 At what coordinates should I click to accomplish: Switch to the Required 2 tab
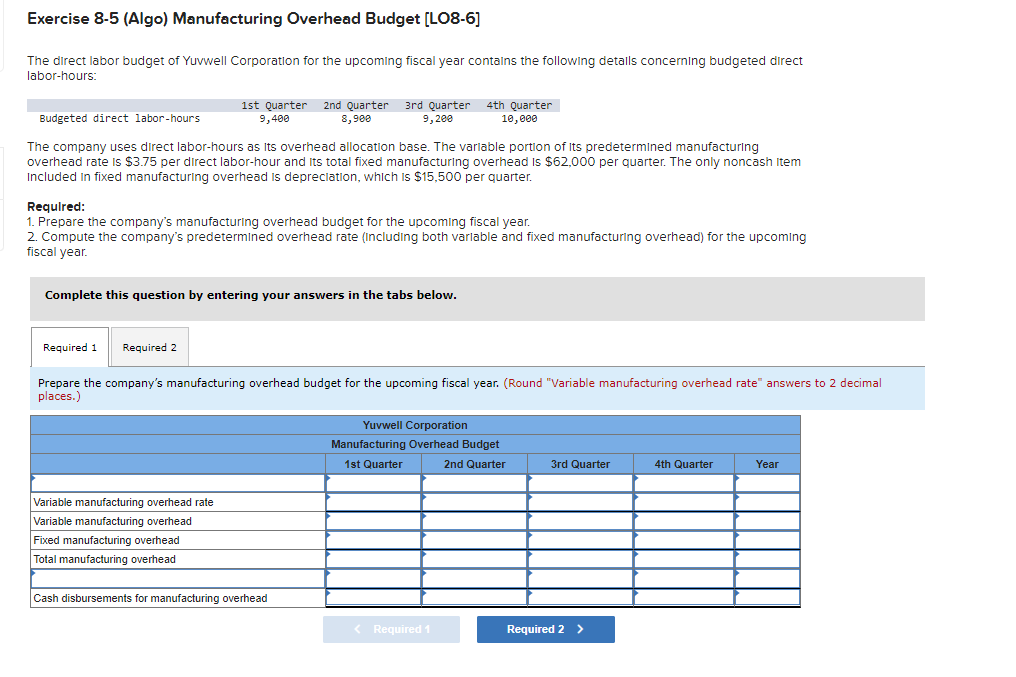pos(150,347)
